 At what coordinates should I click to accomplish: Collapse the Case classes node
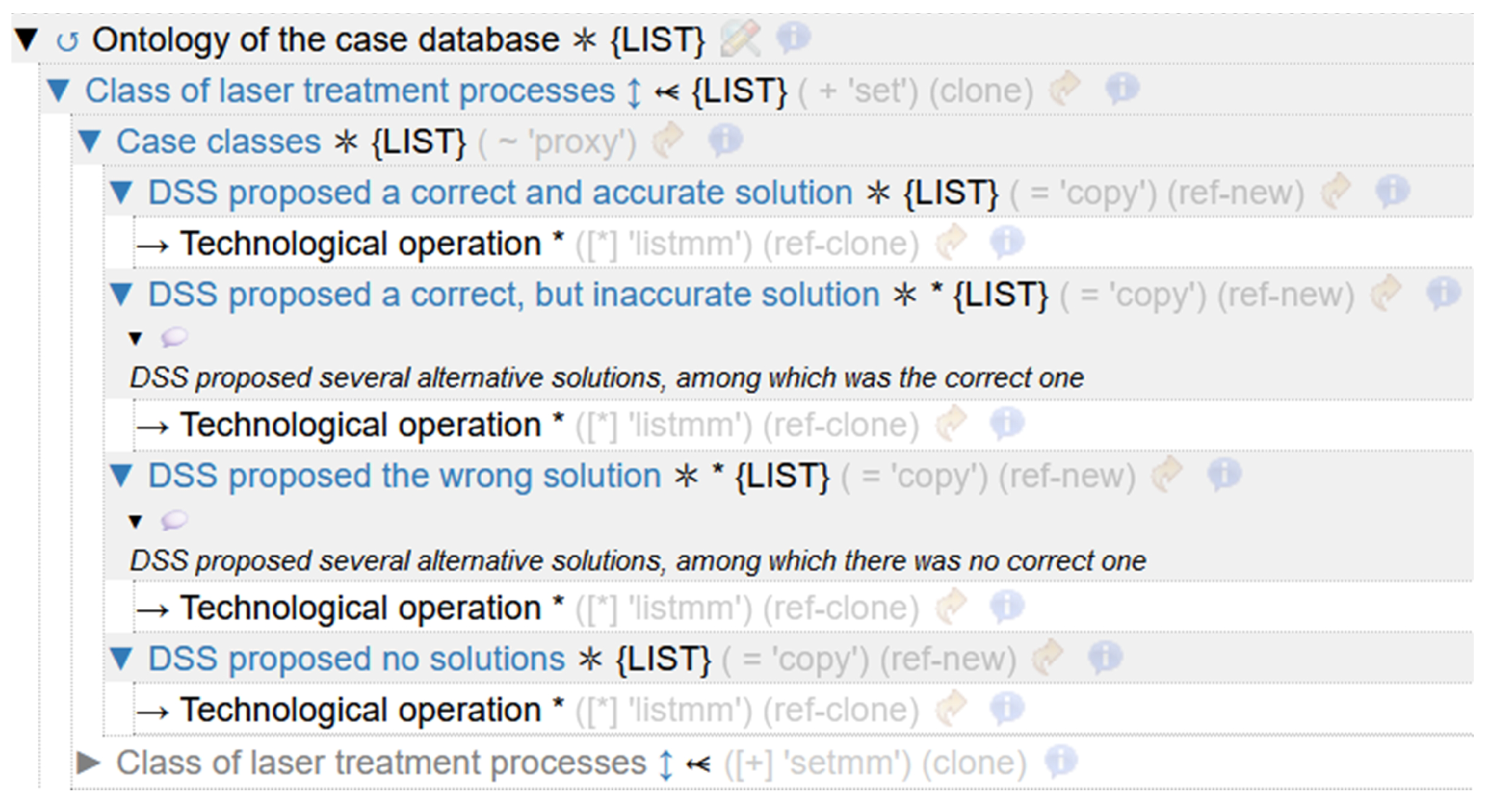(x=90, y=141)
